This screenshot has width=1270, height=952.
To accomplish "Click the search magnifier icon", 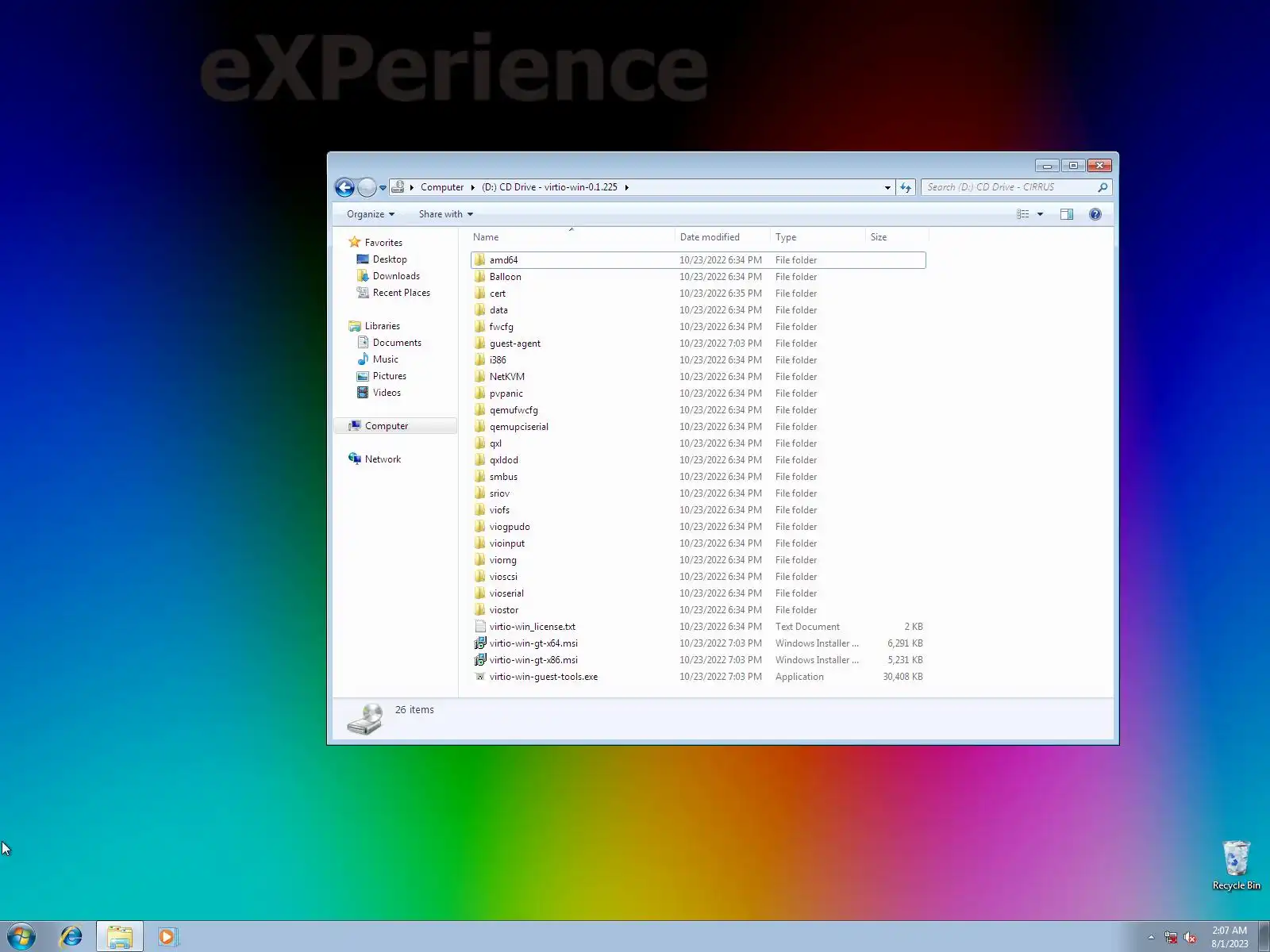I will pyautogui.click(x=1103, y=187).
